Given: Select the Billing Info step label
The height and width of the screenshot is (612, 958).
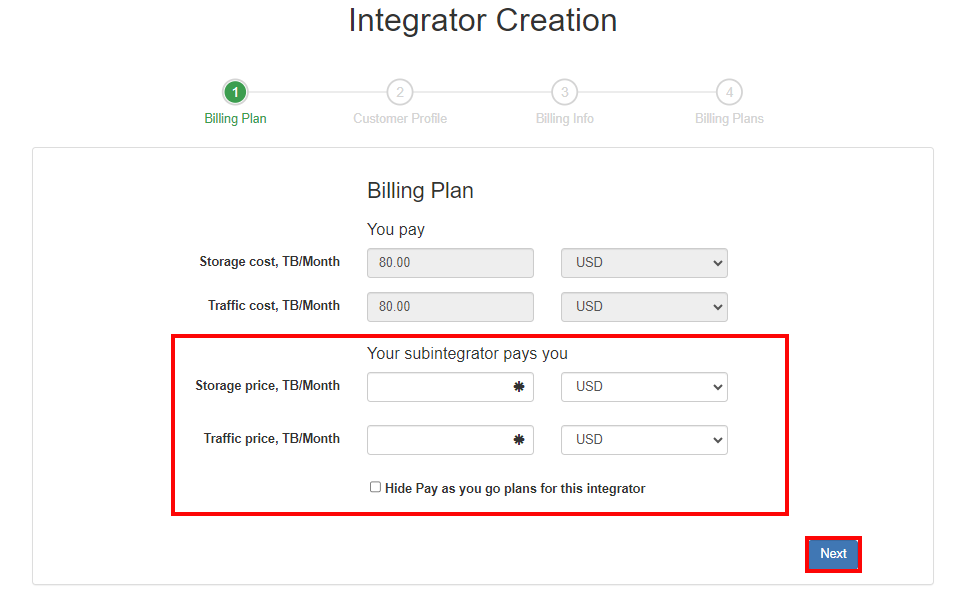Looking at the screenshot, I should 565,118.
